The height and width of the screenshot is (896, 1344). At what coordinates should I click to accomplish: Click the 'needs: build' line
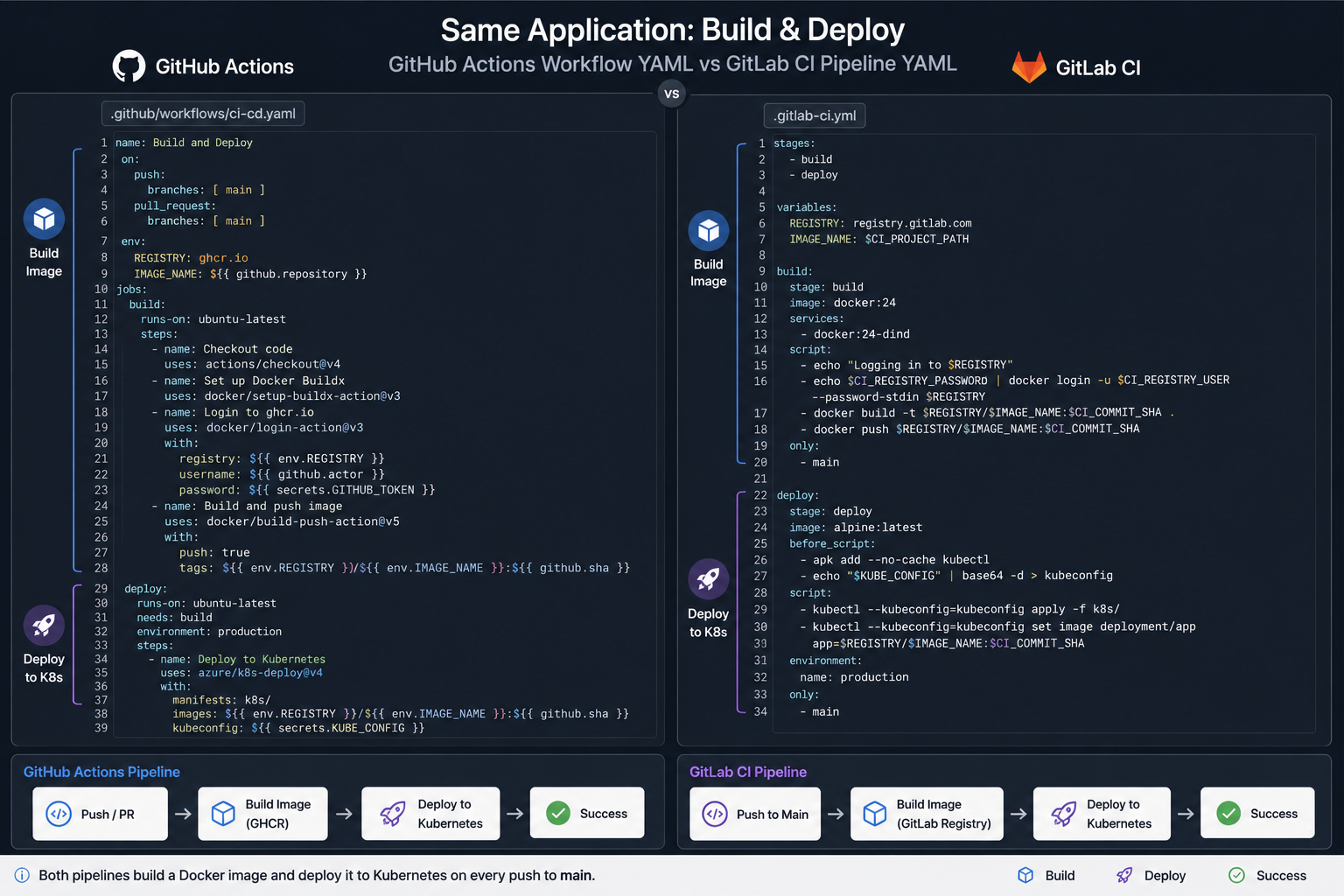(x=174, y=618)
